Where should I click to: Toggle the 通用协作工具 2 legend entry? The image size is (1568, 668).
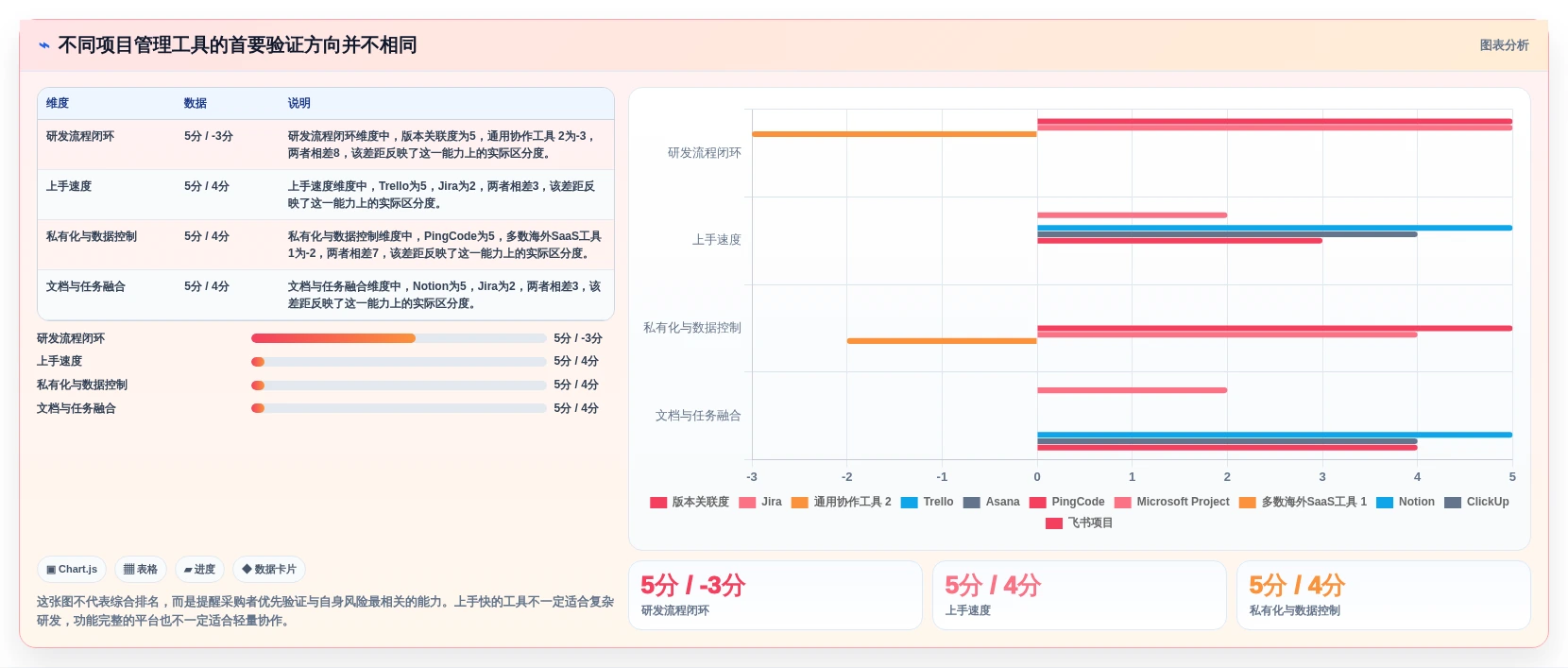[x=842, y=502]
